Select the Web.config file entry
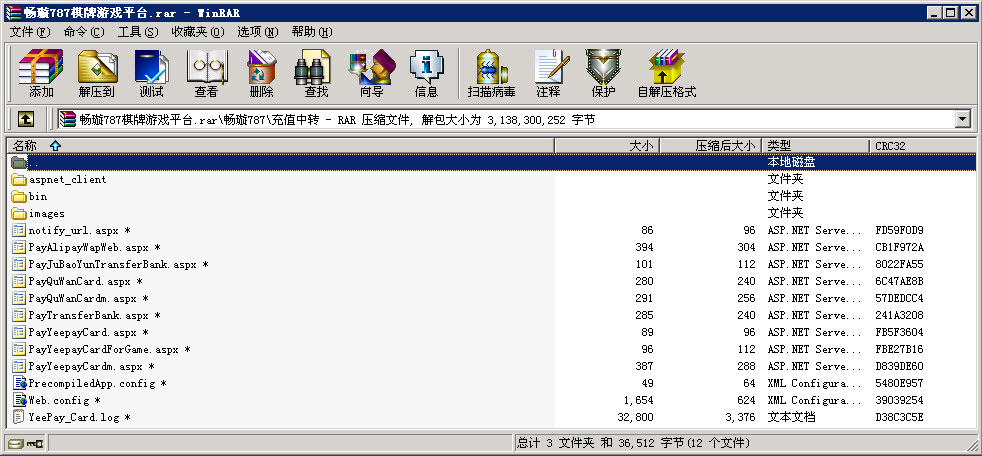The image size is (982, 456). tap(59, 400)
